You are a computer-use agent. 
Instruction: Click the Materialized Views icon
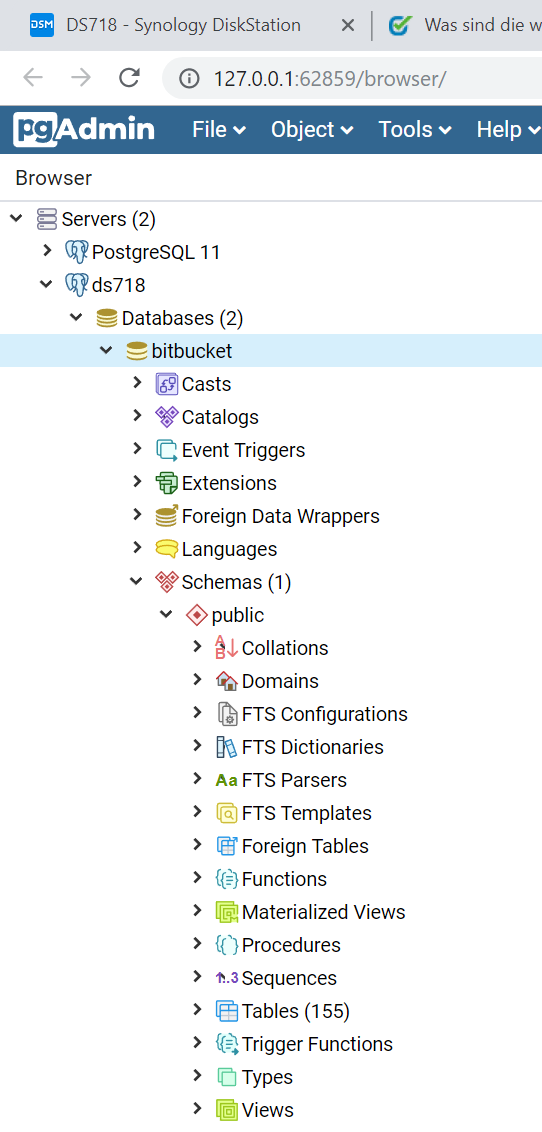point(227,912)
